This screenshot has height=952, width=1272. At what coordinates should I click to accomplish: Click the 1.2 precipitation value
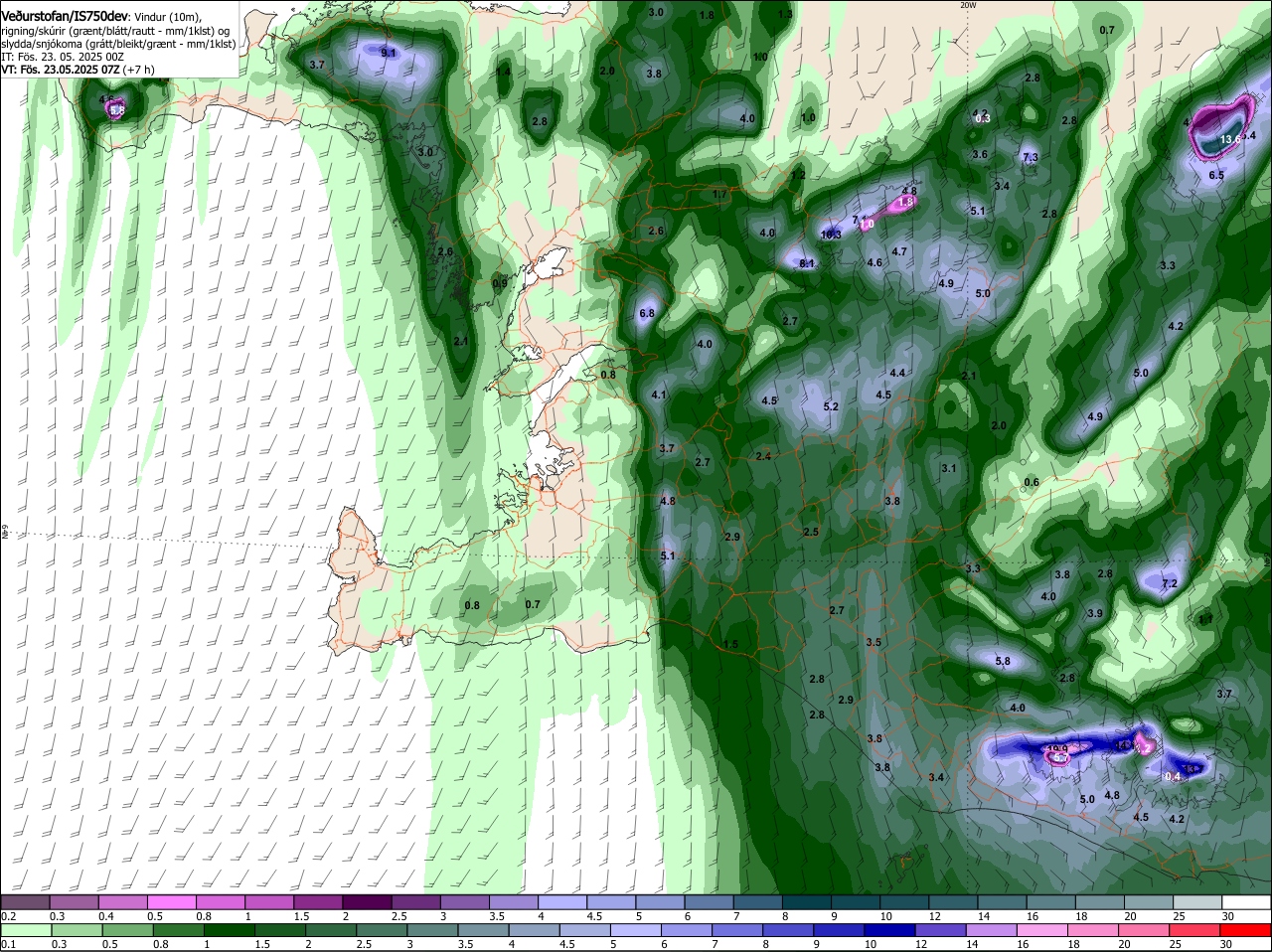pos(798,175)
